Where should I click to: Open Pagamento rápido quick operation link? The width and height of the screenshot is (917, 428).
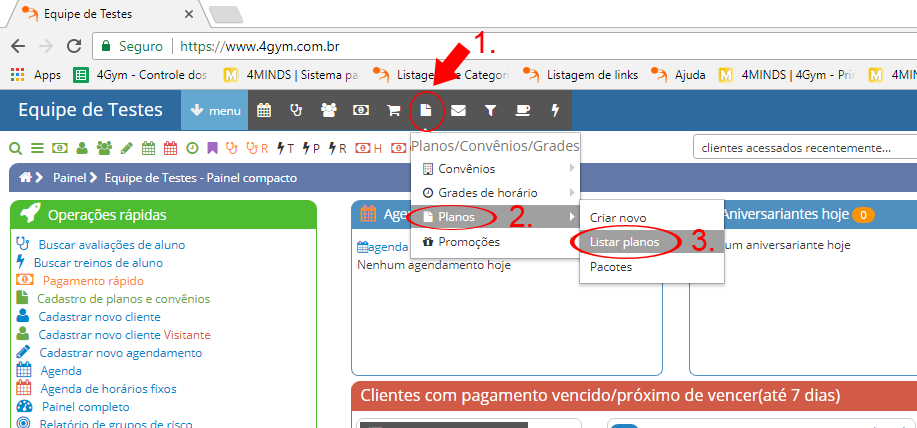[92, 281]
